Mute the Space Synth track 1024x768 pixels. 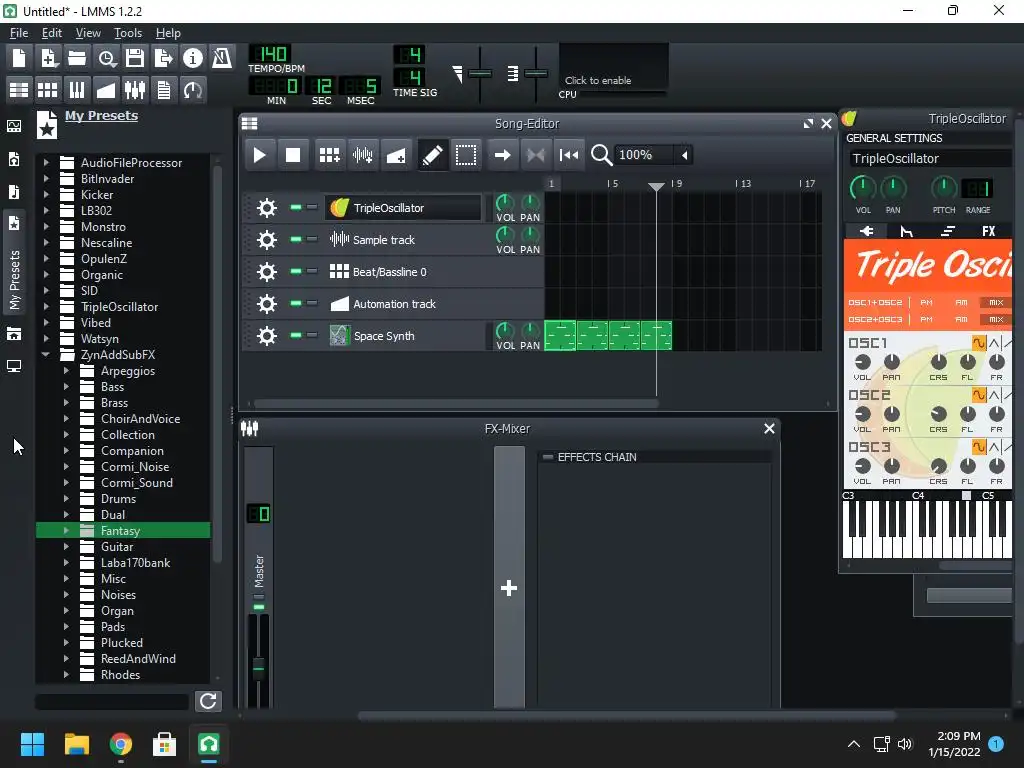(296, 336)
